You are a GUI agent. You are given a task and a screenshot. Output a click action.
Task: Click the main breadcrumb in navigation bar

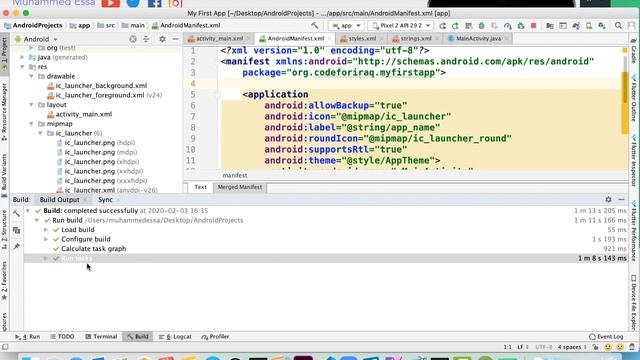click(133, 25)
